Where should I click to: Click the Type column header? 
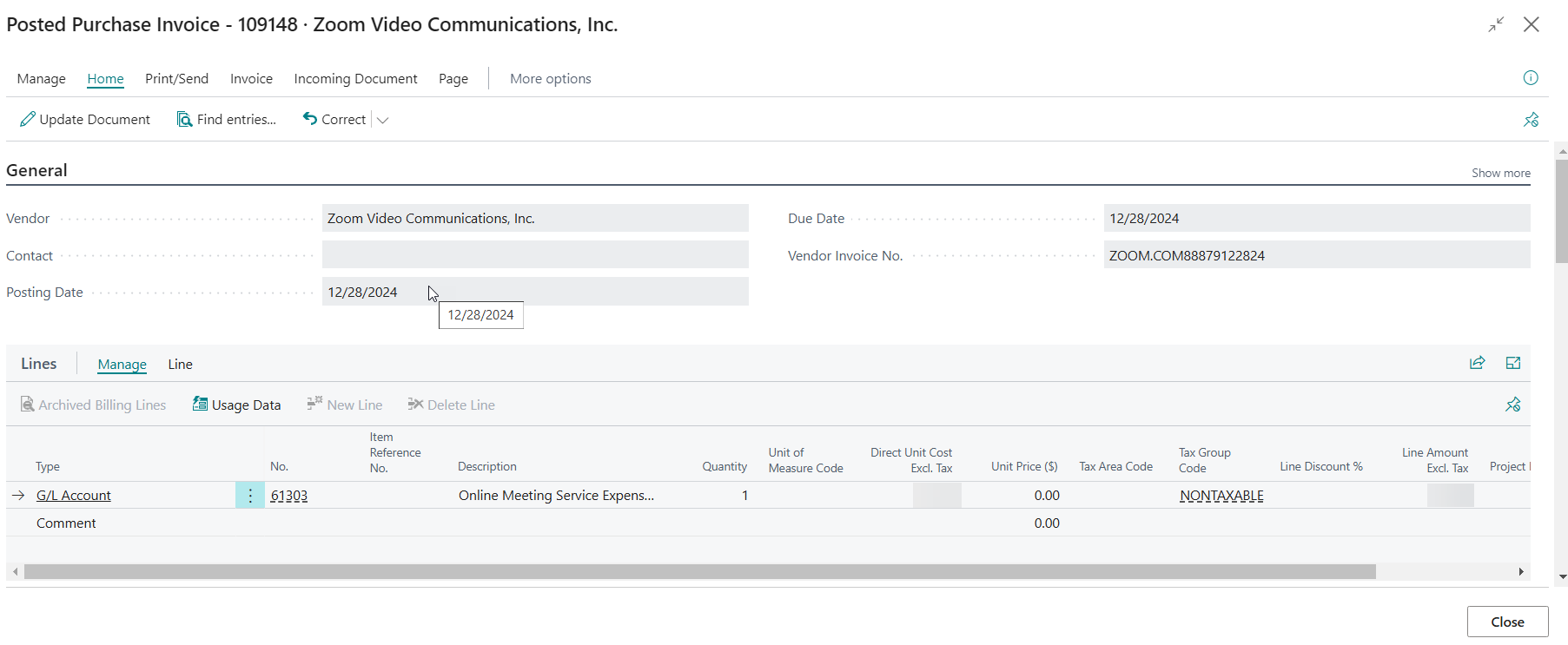point(48,466)
